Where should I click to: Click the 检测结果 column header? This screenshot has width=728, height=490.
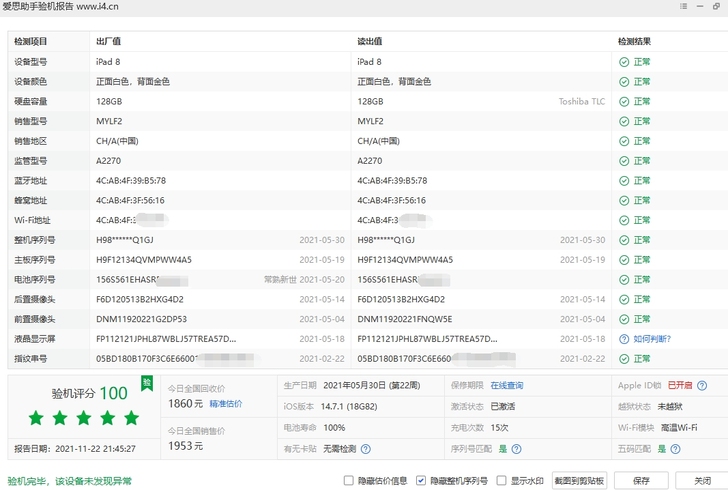pyautogui.click(x=634, y=41)
